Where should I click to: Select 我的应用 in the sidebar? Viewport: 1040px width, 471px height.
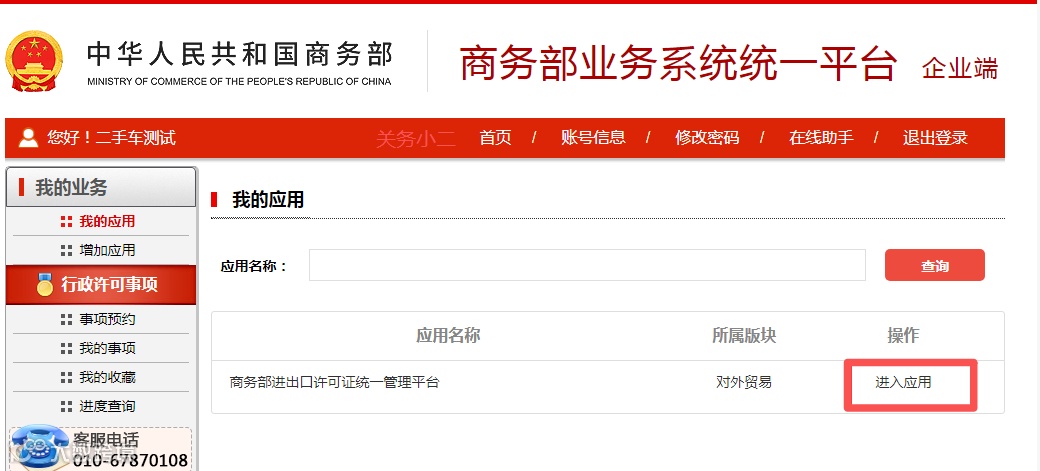(x=107, y=222)
